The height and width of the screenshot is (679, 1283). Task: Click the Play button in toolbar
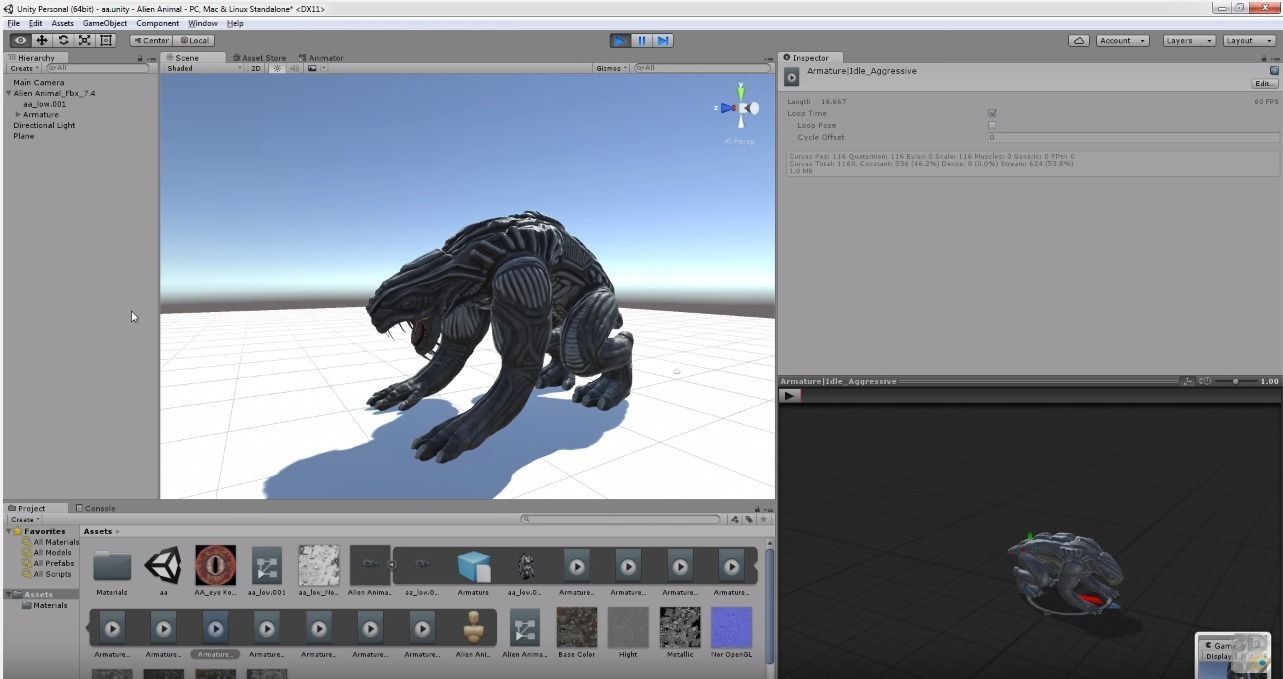coord(620,40)
